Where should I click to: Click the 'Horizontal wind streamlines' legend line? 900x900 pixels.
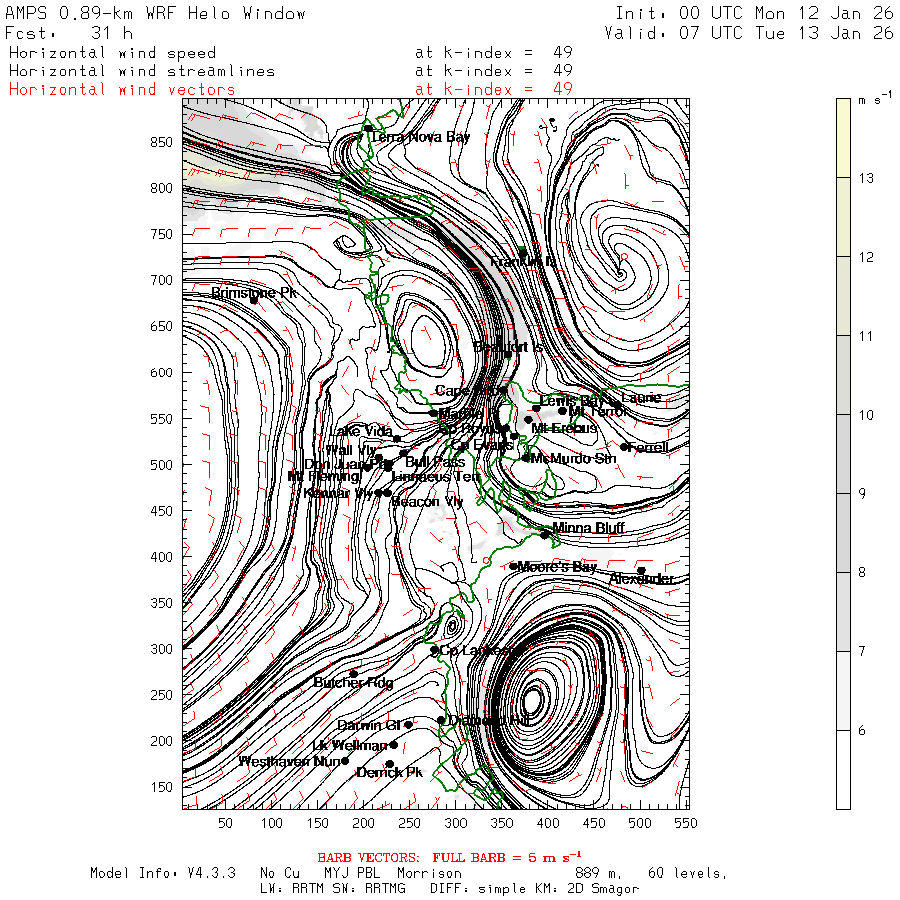[142, 71]
